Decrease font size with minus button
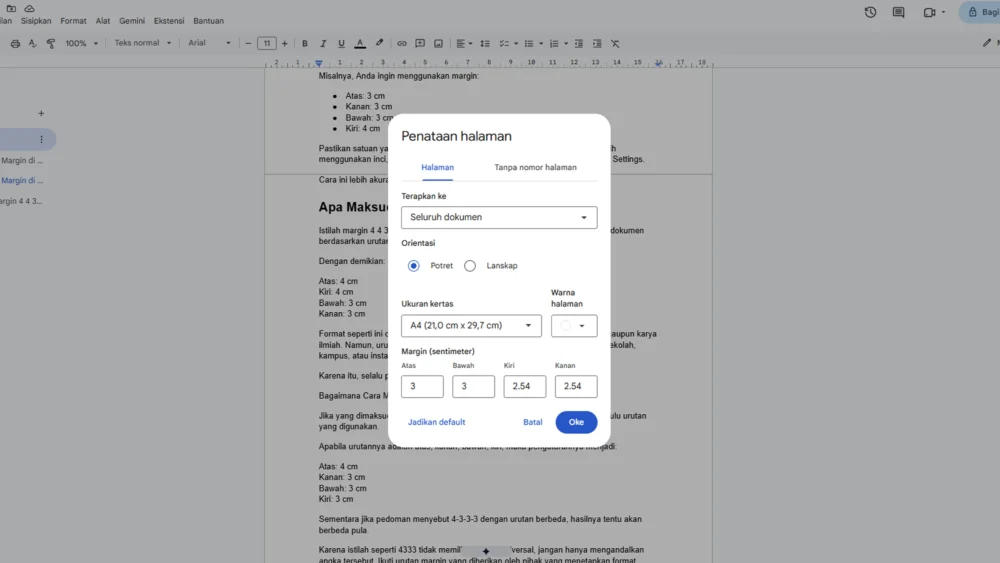The height and width of the screenshot is (563, 1000). pyautogui.click(x=248, y=43)
